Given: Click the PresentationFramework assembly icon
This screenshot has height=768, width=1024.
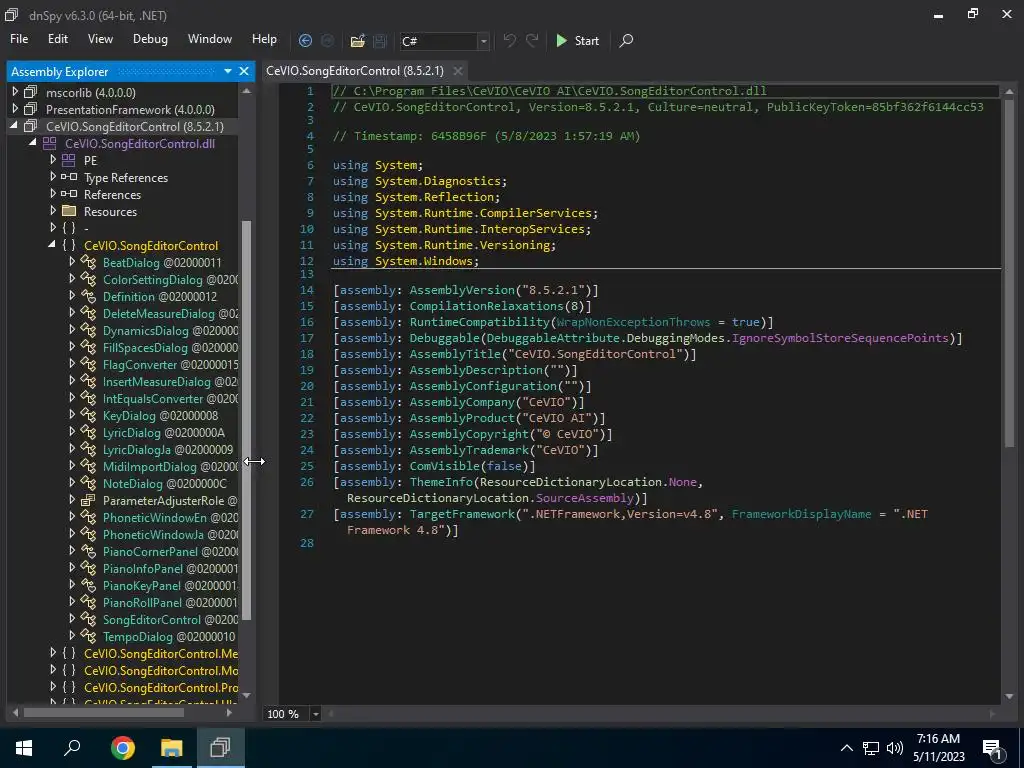Looking at the screenshot, I should [x=31, y=109].
